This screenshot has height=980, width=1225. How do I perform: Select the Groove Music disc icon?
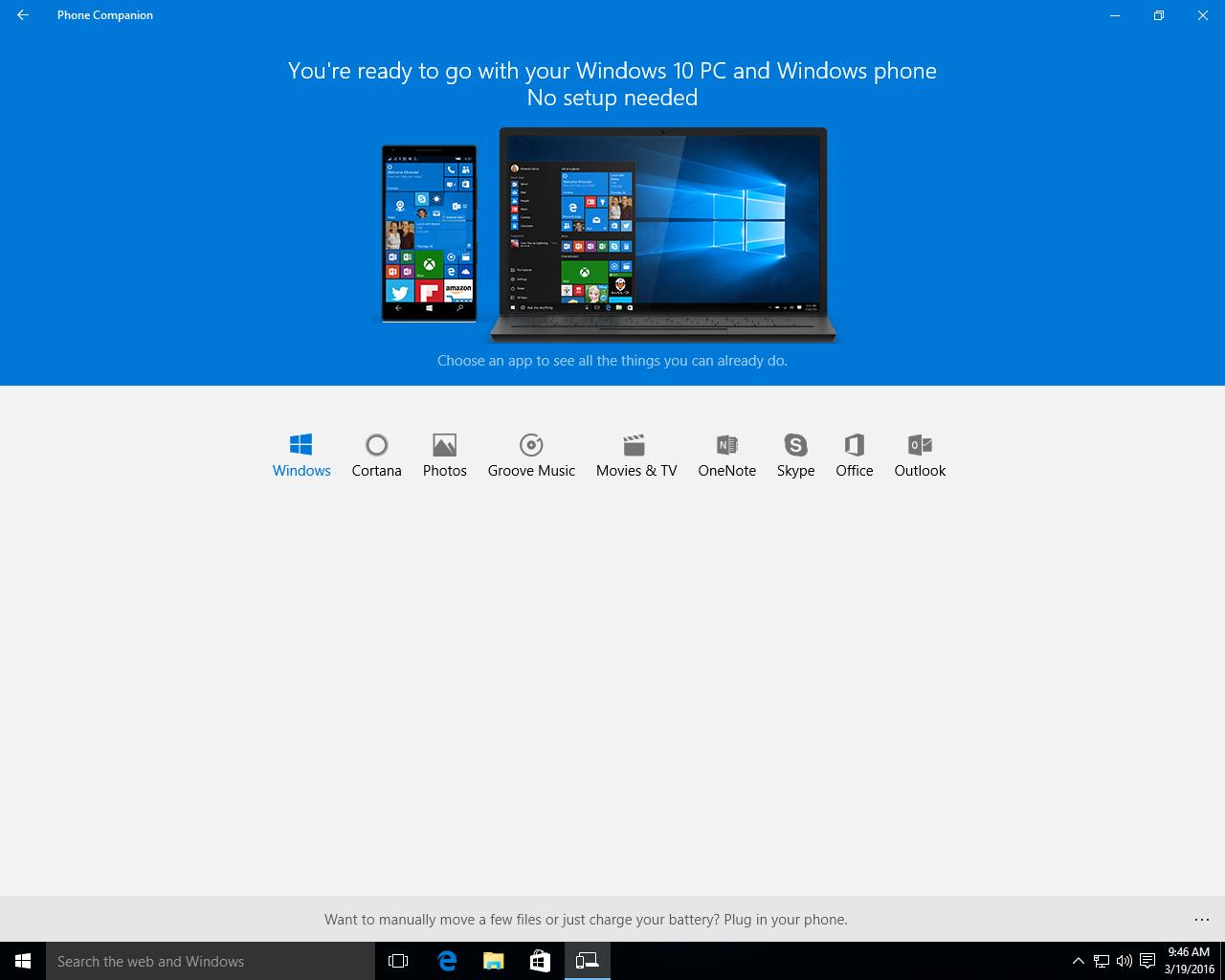531,445
